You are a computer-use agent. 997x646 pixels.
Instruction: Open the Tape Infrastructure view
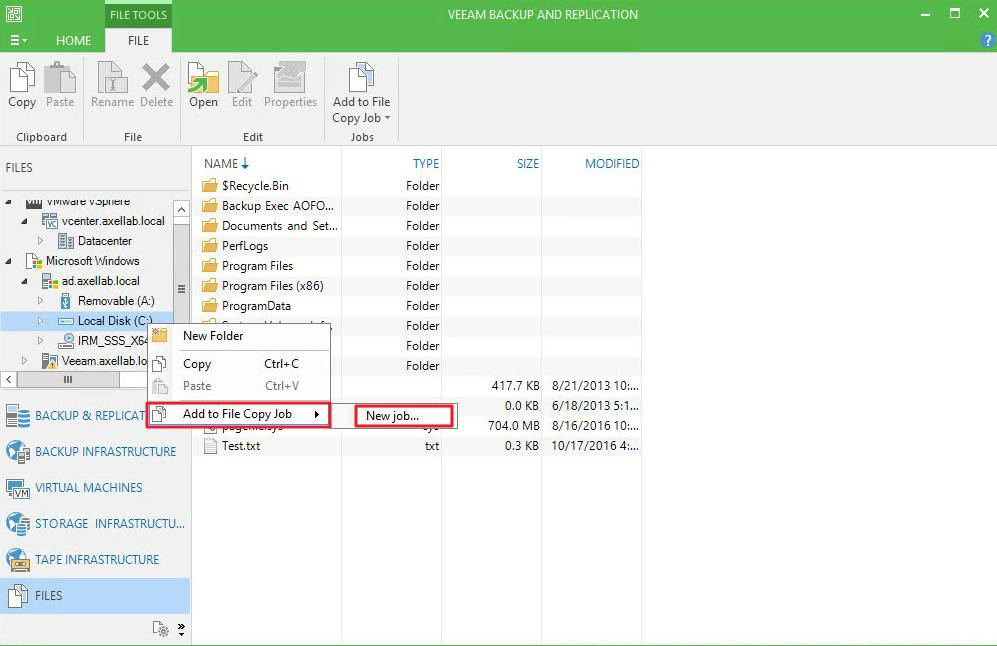click(96, 560)
